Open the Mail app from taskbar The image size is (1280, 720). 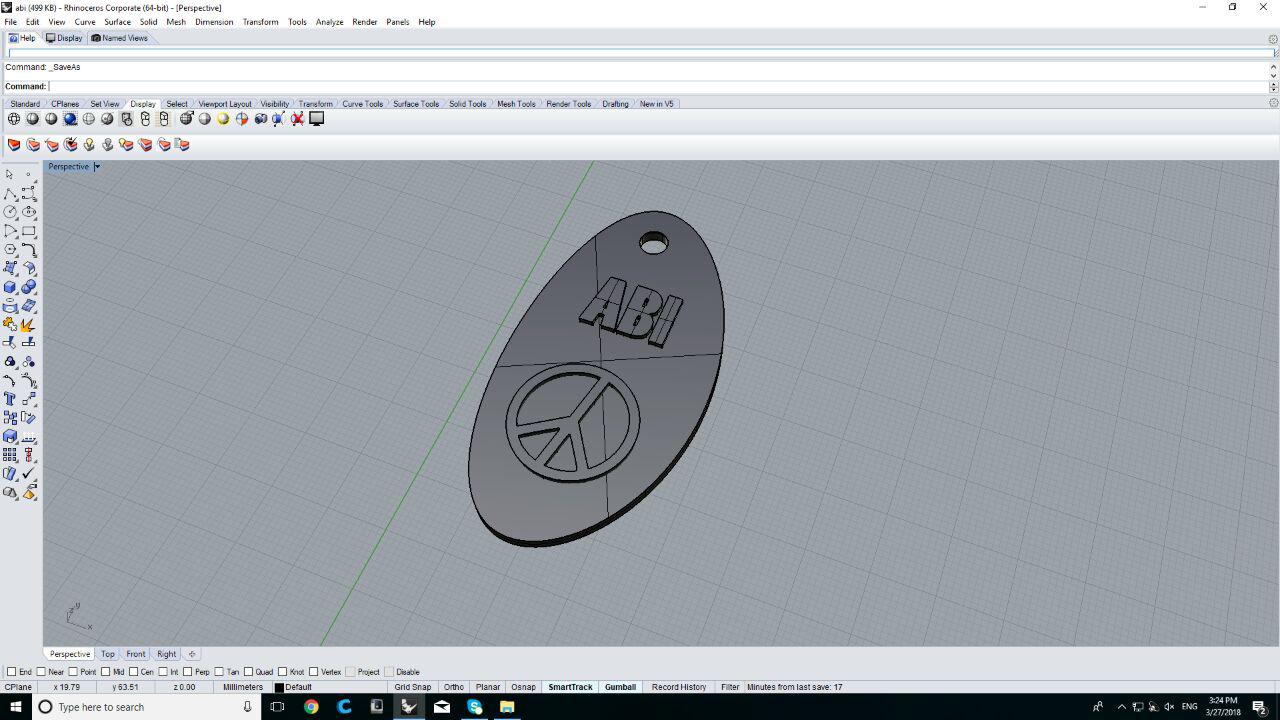pyautogui.click(x=441, y=707)
